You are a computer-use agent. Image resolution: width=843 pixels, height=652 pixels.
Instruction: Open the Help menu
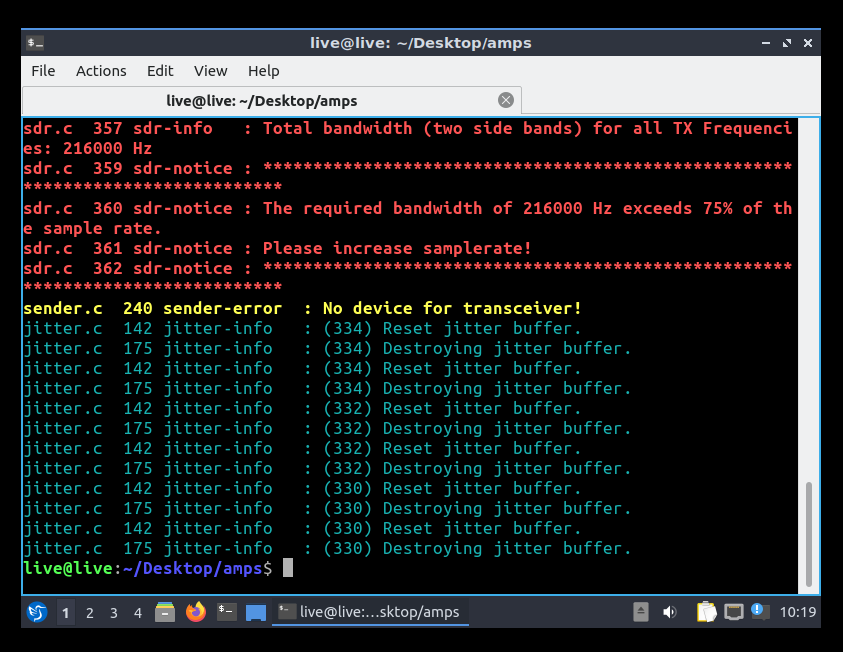263,71
